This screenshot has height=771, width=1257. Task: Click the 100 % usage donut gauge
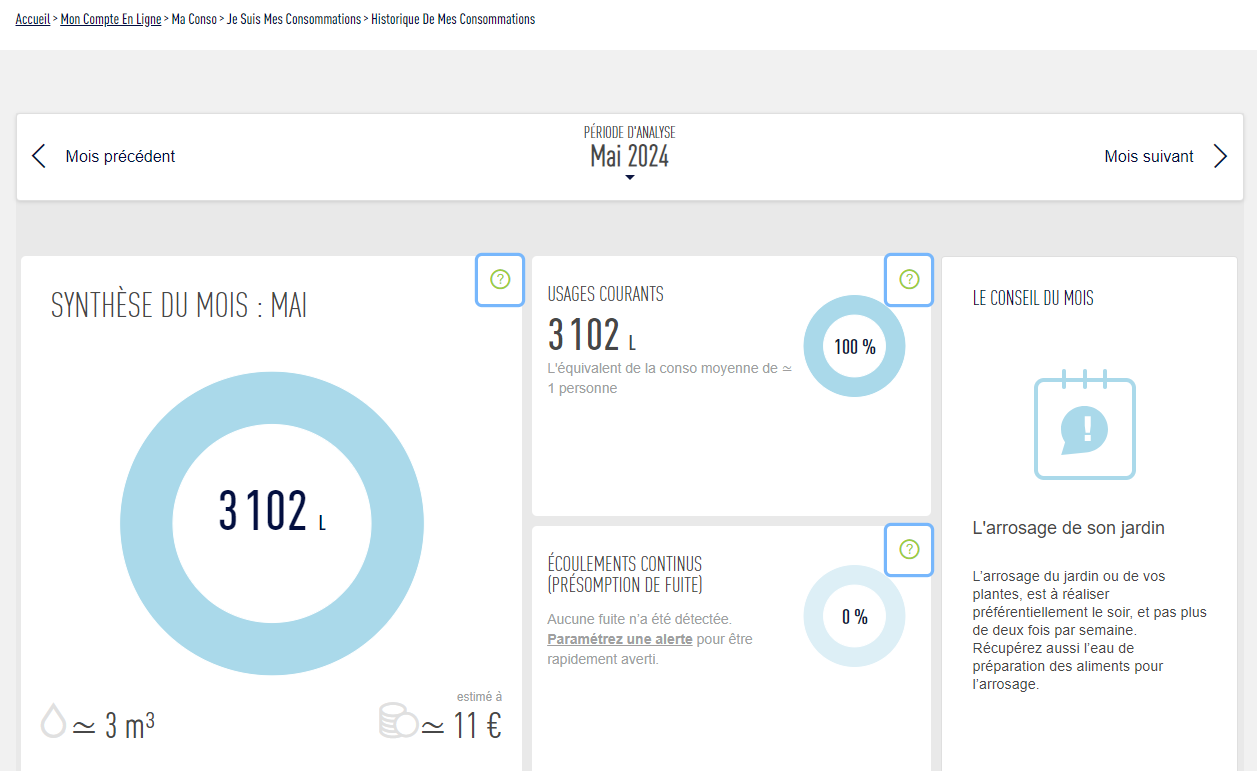(854, 347)
